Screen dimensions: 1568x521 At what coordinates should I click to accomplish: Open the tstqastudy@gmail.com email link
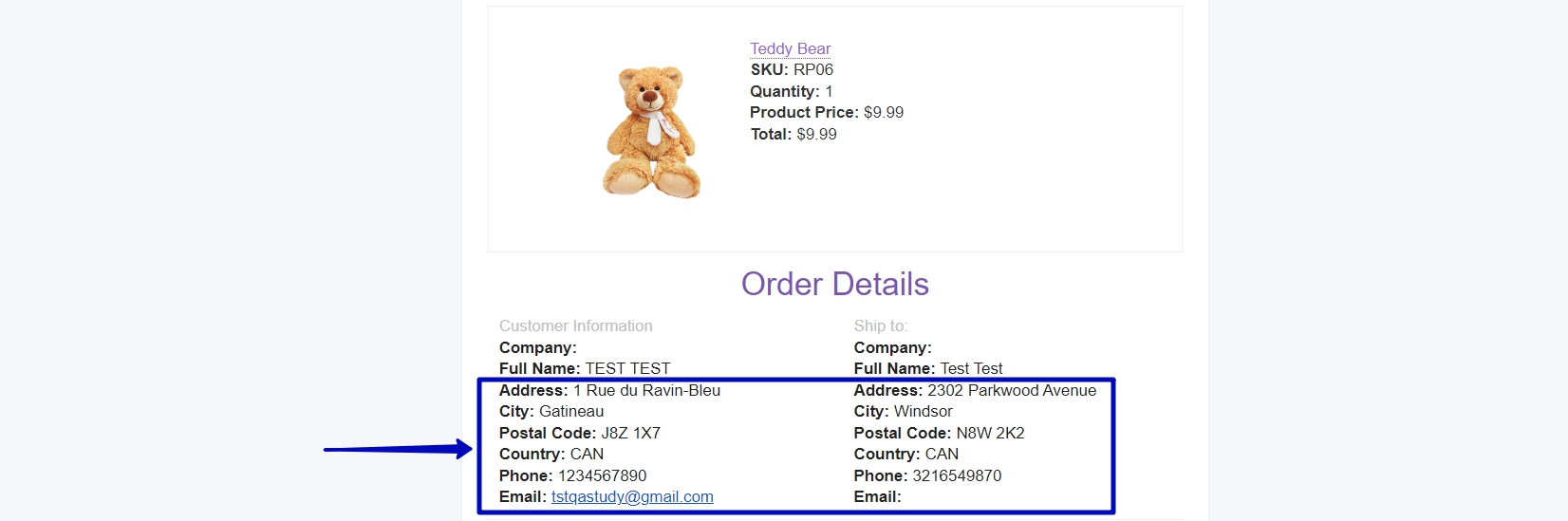click(632, 497)
